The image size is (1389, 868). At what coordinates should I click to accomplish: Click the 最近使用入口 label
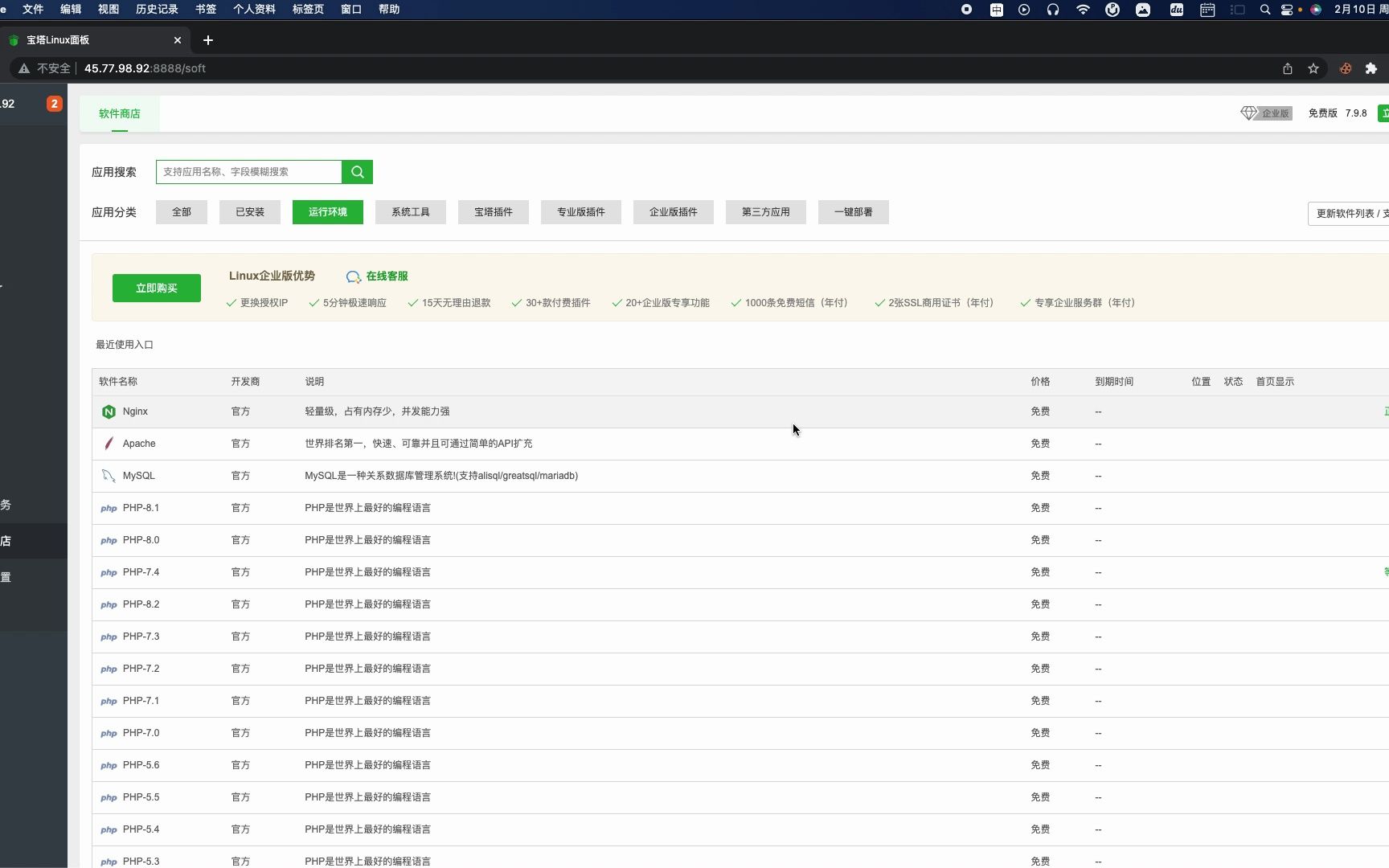[x=125, y=345]
